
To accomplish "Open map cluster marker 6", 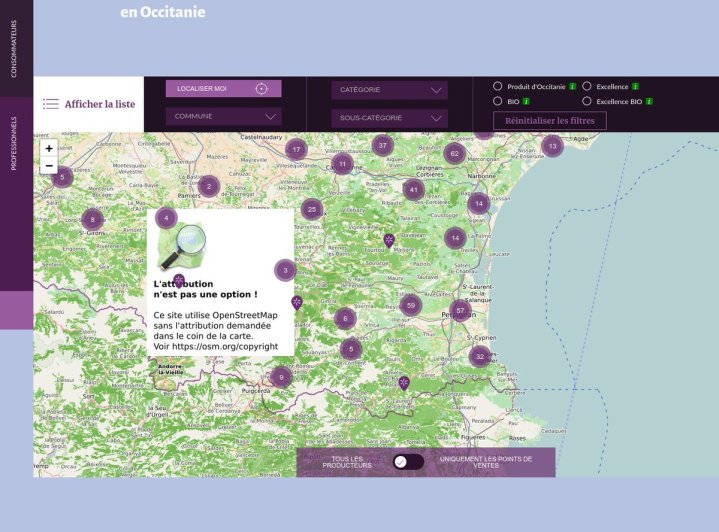I will click(x=345, y=318).
